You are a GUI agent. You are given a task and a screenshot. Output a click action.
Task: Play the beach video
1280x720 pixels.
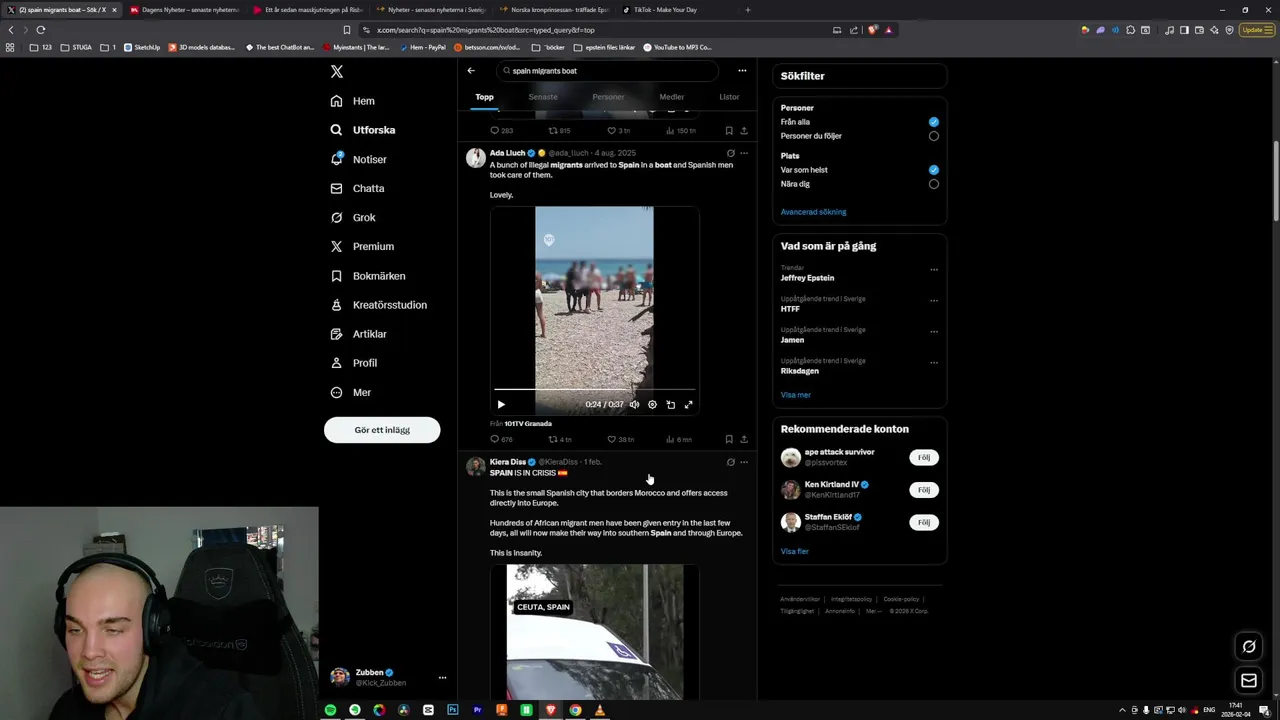501,405
